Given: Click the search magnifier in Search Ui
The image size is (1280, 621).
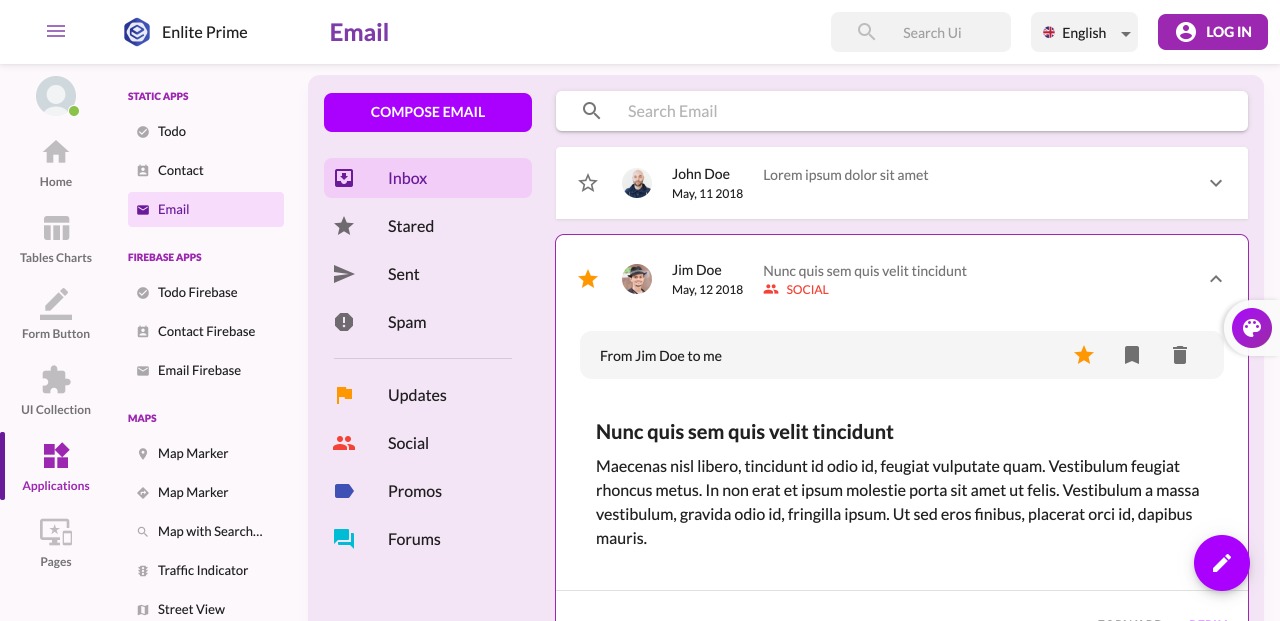Looking at the screenshot, I should [x=867, y=32].
